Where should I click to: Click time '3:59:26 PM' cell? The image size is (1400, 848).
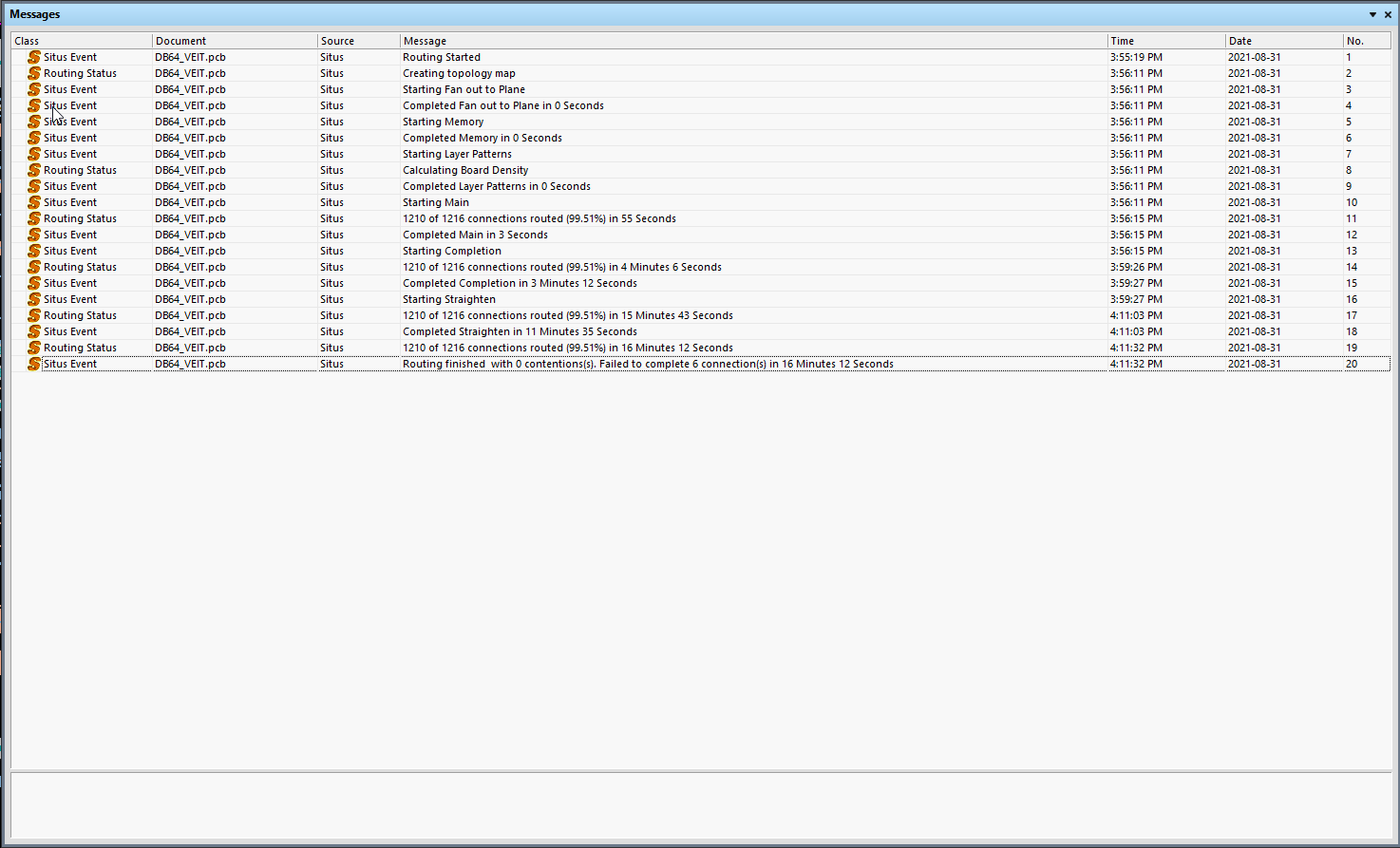tap(1136, 267)
